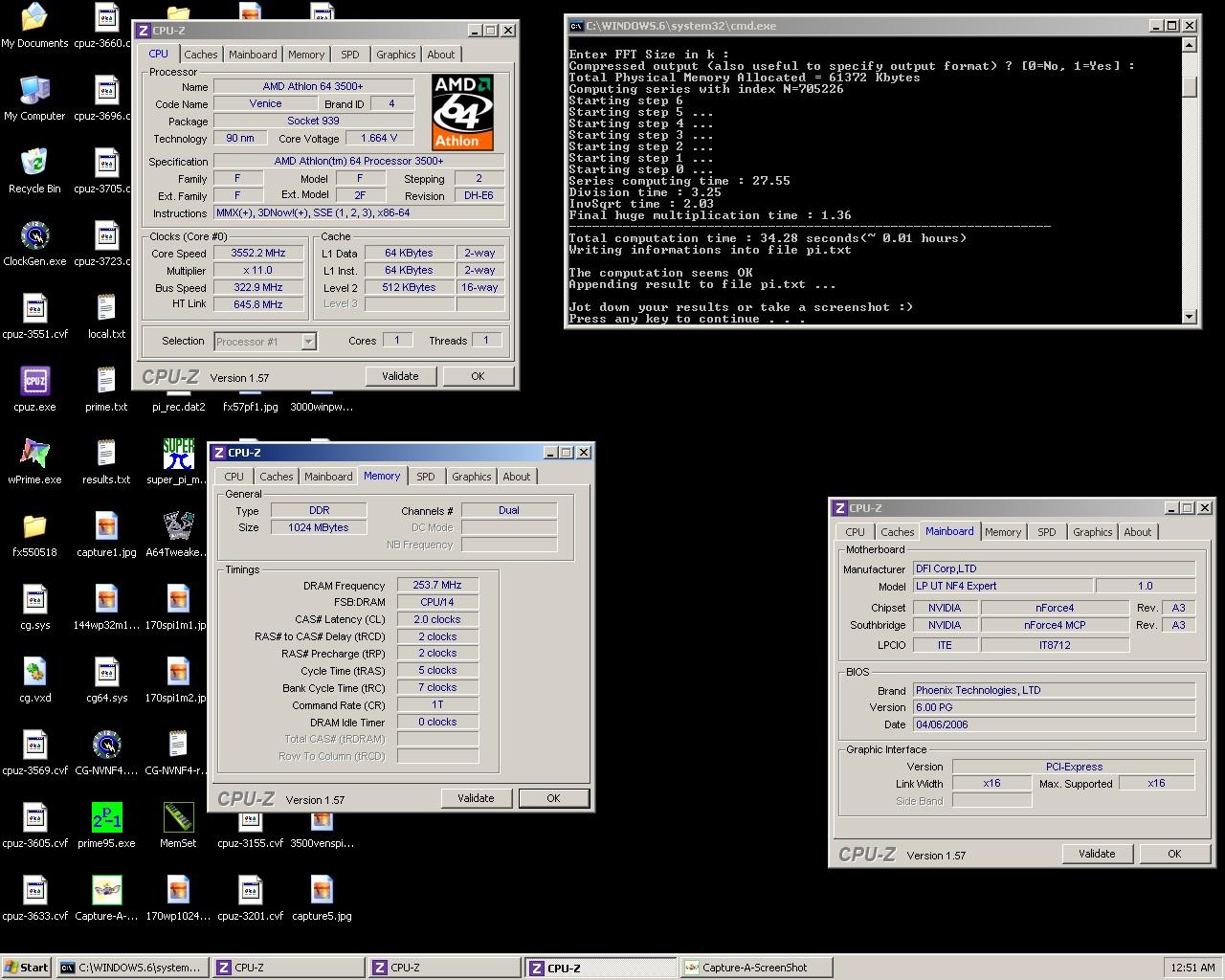Click OK in the Mainboard window
The height and width of the screenshot is (980, 1225).
1174,854
